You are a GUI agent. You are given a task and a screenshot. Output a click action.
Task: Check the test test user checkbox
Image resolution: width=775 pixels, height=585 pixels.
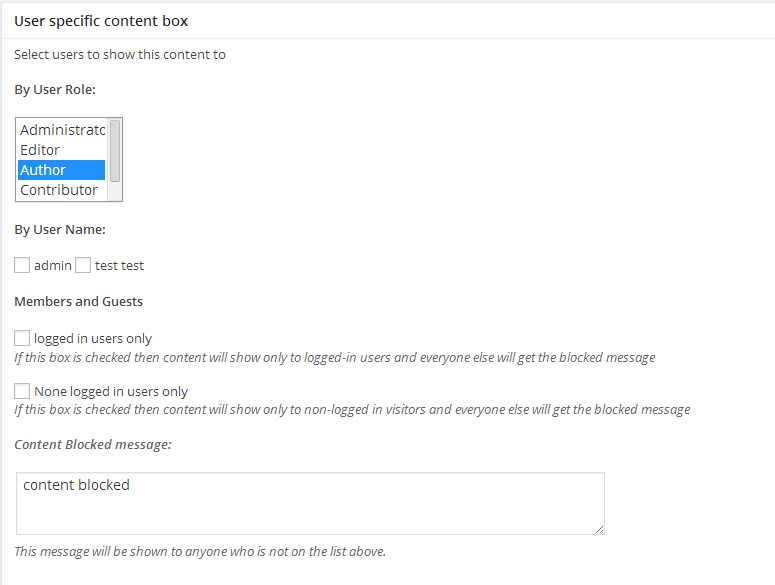click(x=83, y=265)
